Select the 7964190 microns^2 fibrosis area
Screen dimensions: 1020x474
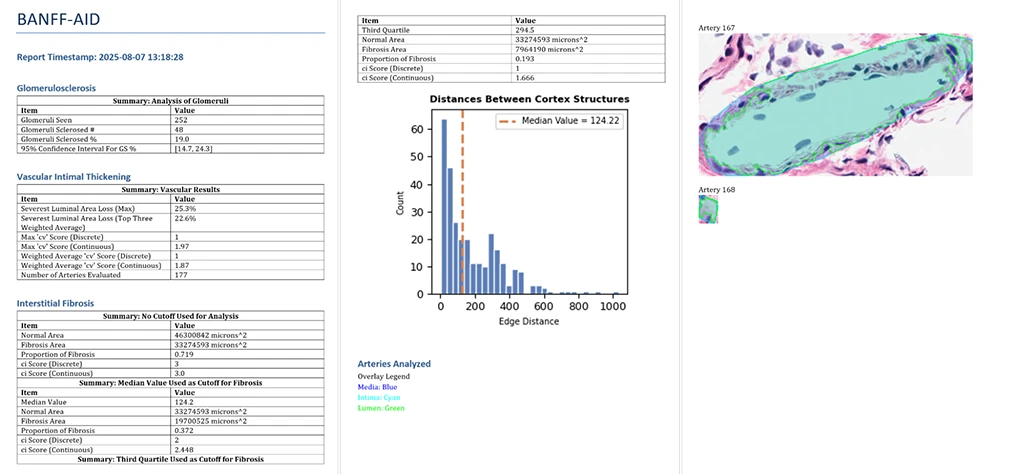coord(548,49)
